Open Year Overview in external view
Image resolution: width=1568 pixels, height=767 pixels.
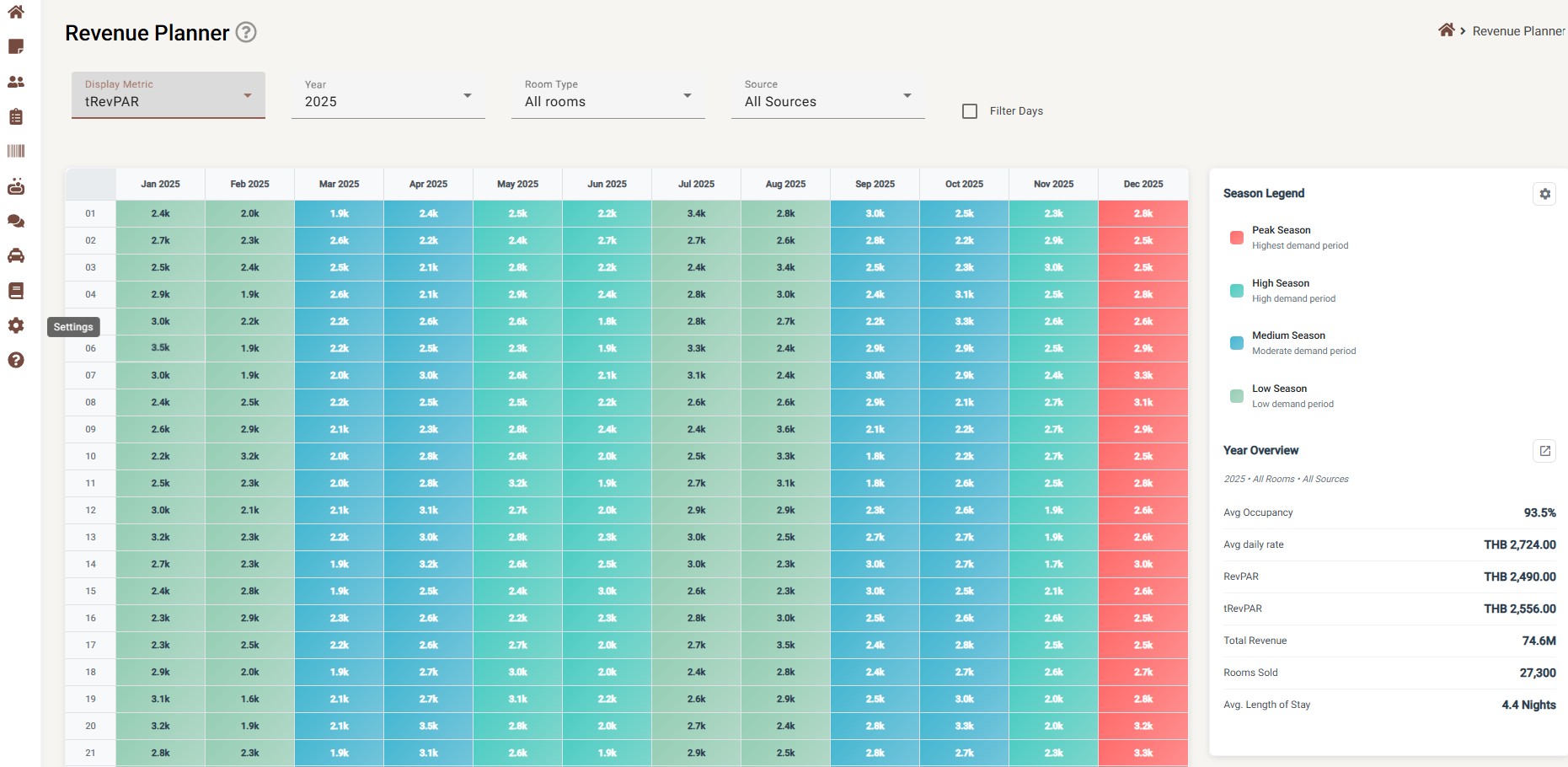tap(1544, 451)
